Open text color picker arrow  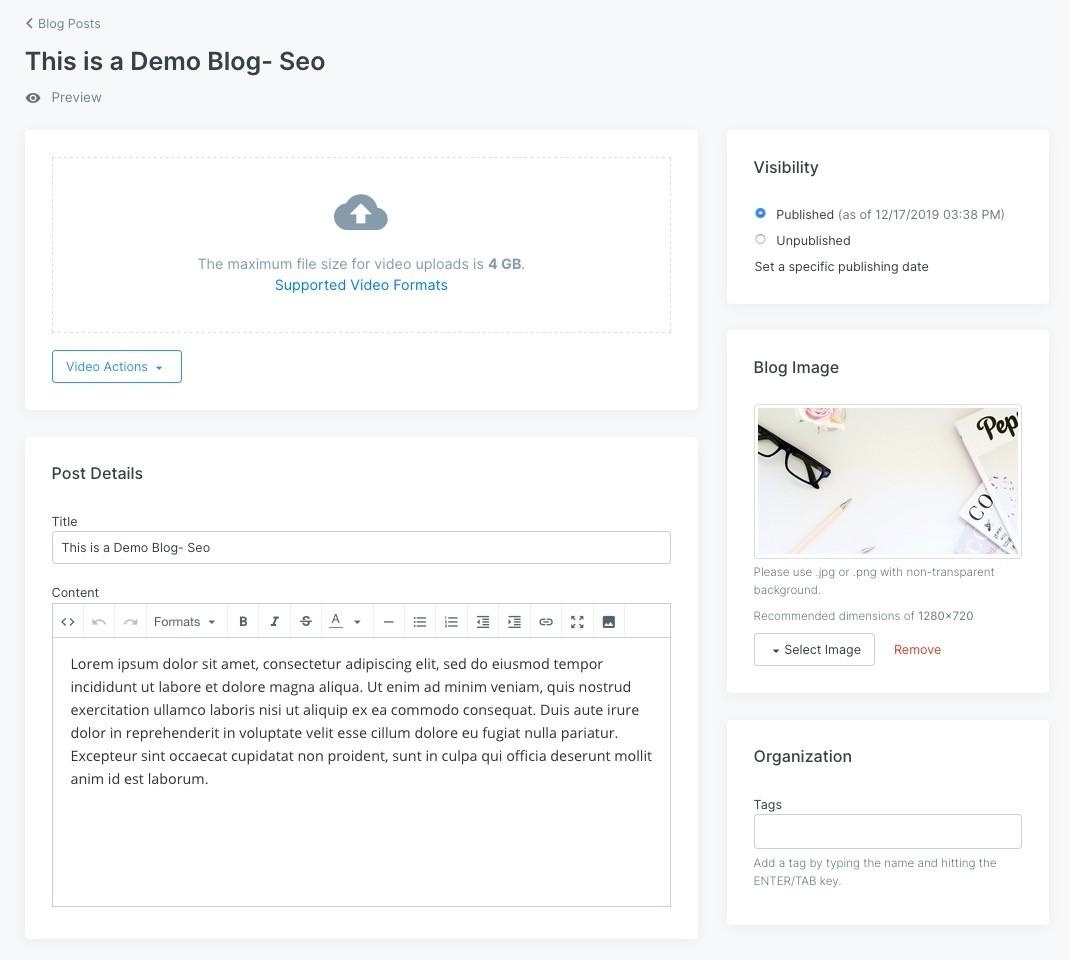pyautogui.click(x=357, y=622)
